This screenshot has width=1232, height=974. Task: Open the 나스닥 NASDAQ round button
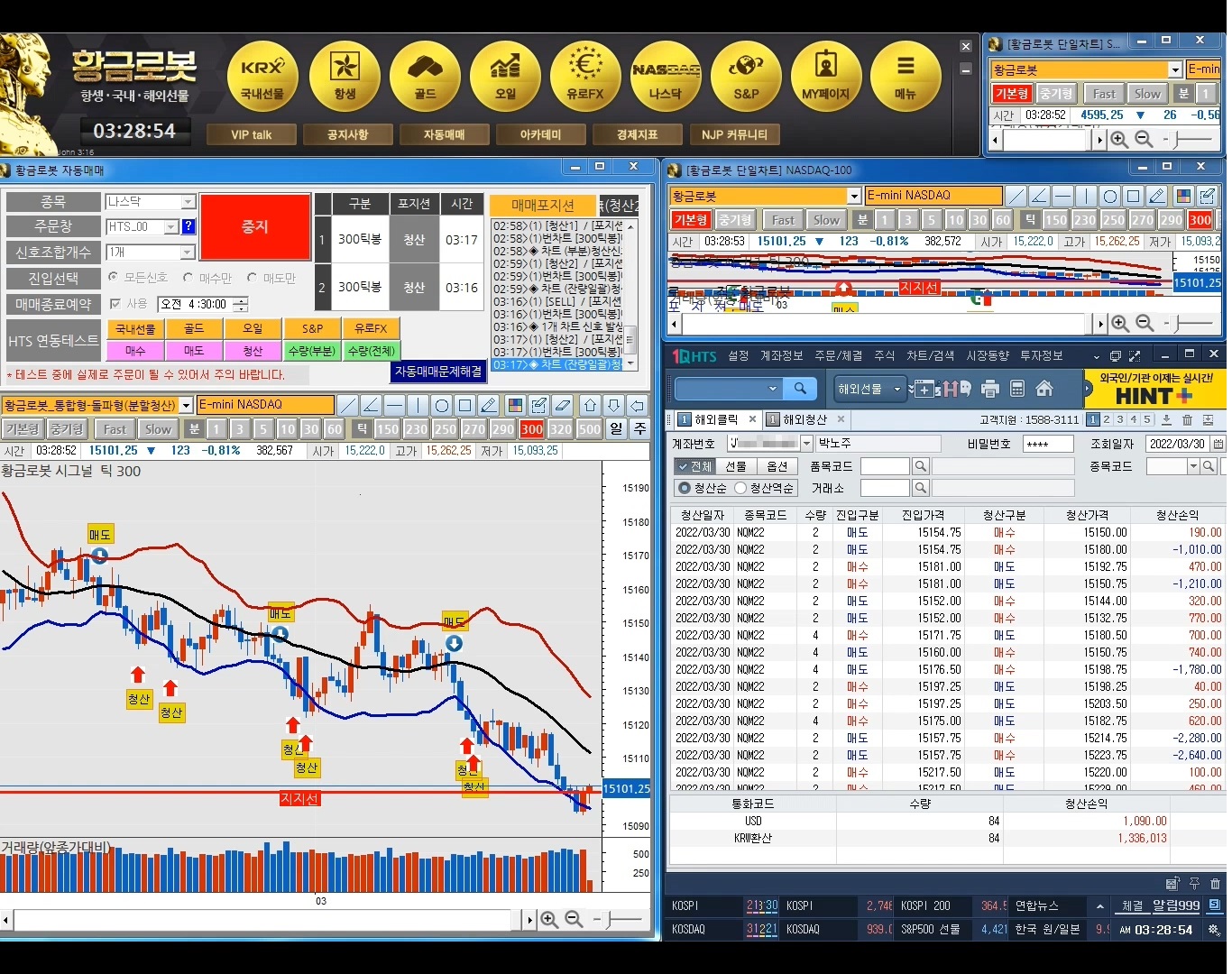666,77
